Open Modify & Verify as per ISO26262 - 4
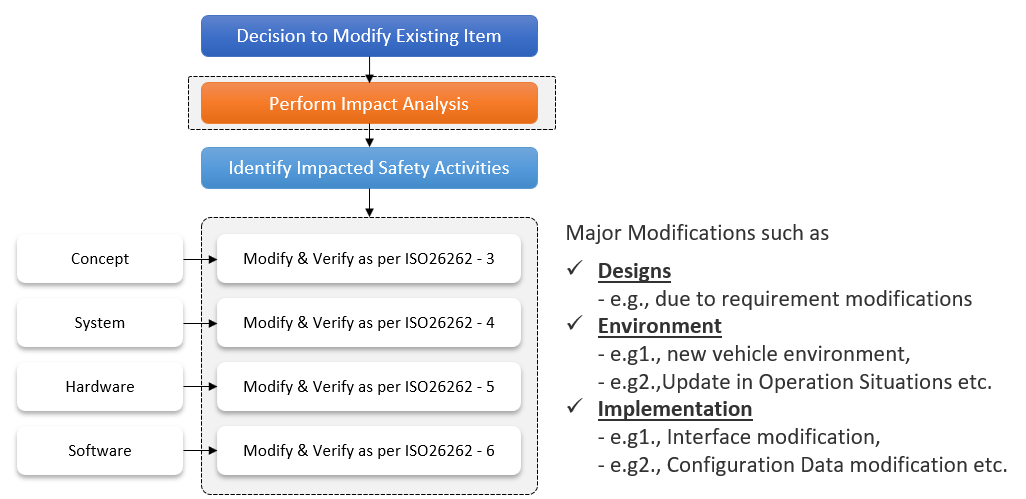The image size is (1026, 499). [369, 322]
